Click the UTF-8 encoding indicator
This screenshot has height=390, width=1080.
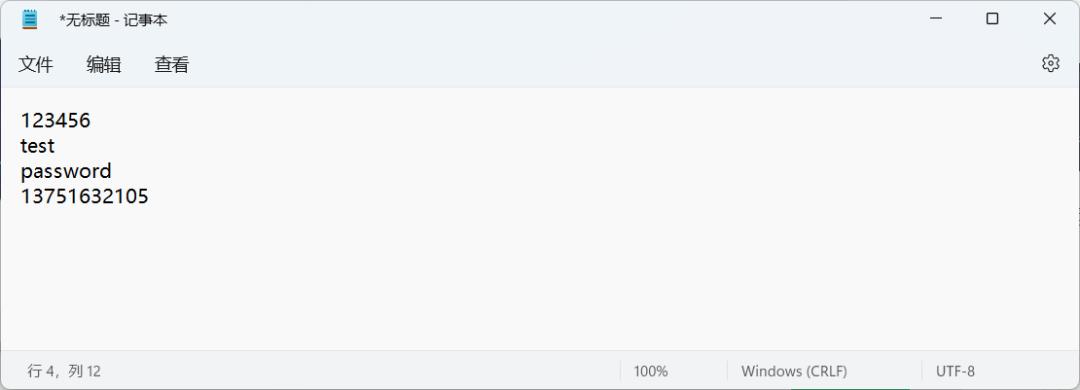955,371
